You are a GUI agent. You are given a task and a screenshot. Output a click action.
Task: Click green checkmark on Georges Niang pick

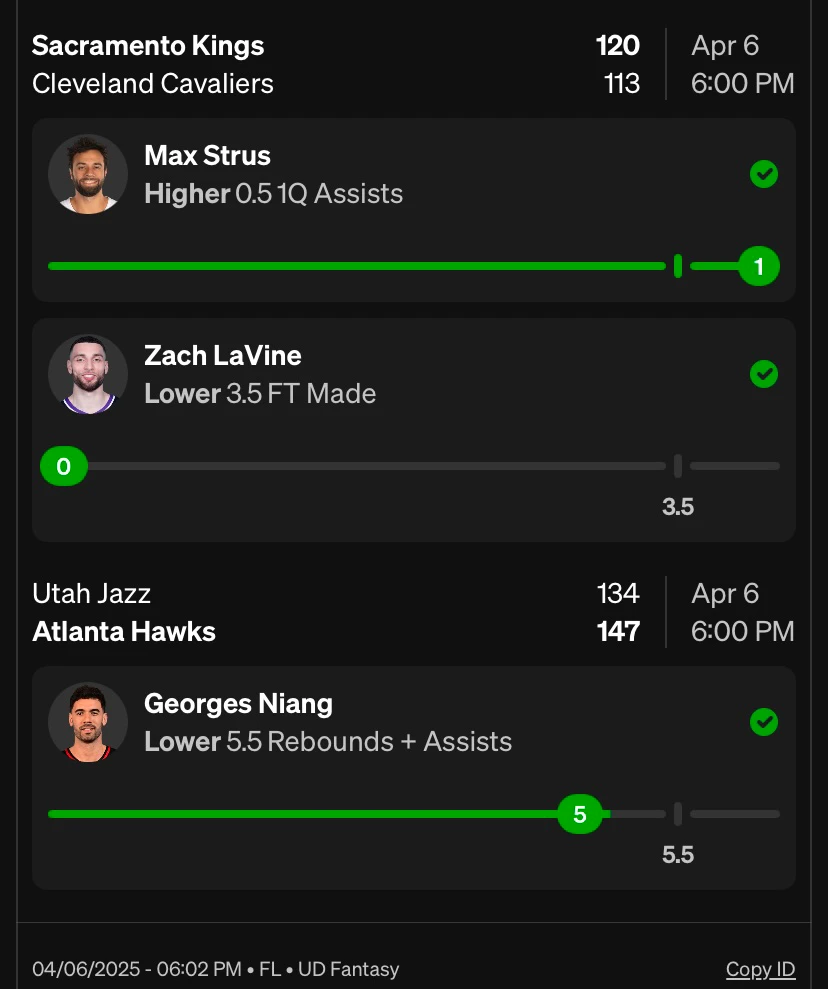coord(764,722)
